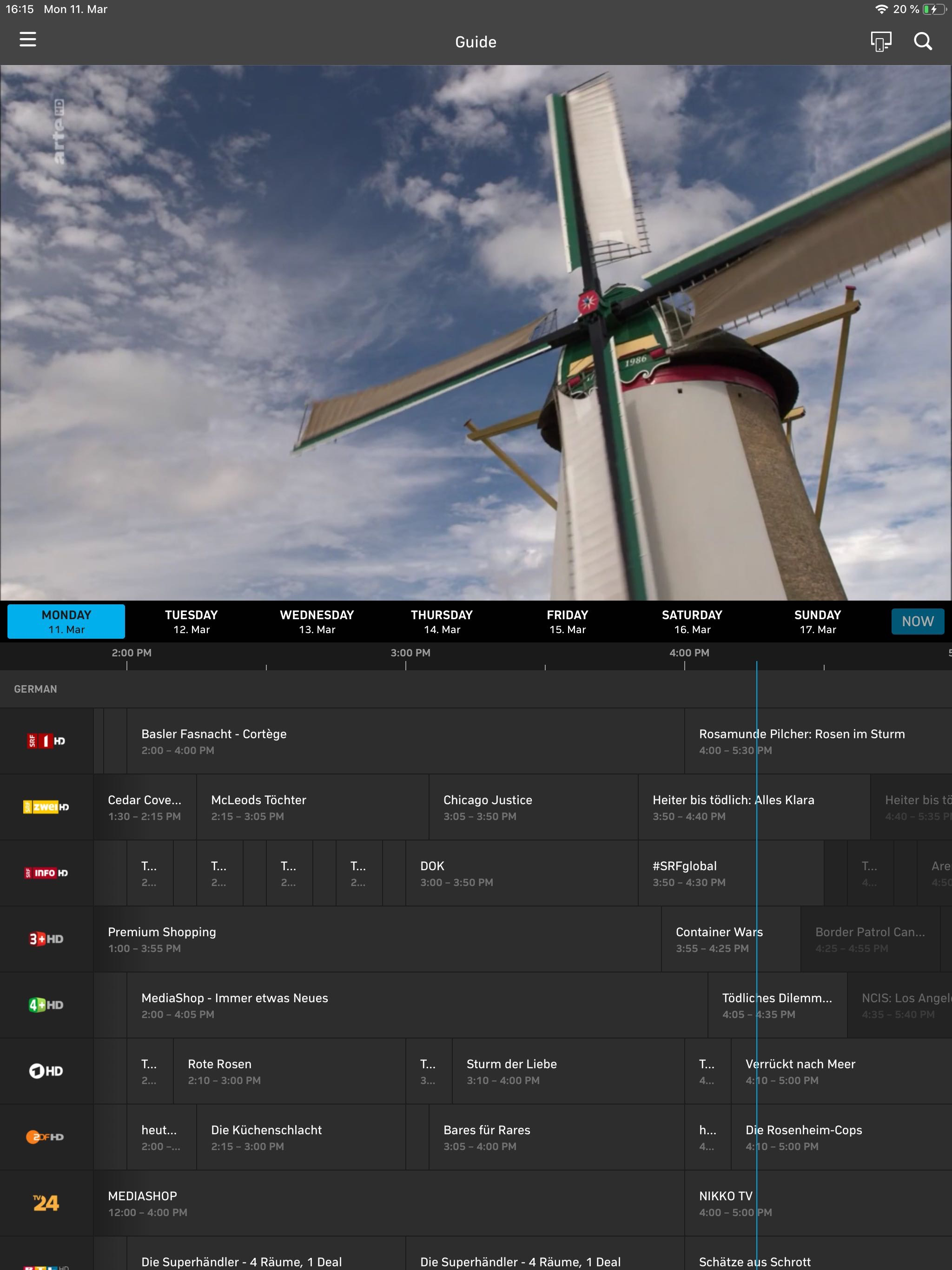Select the TV24 channel logo

tap(46, 1203)
